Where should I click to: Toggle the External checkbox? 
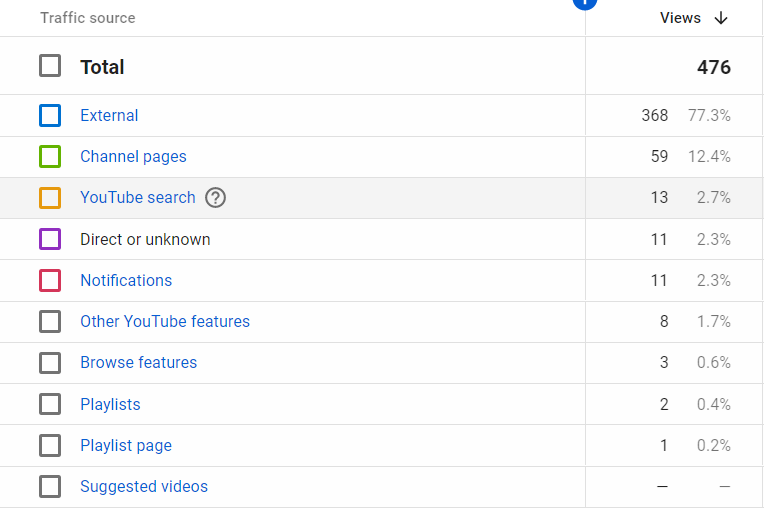pyautogui.click(x=50, y=115)
